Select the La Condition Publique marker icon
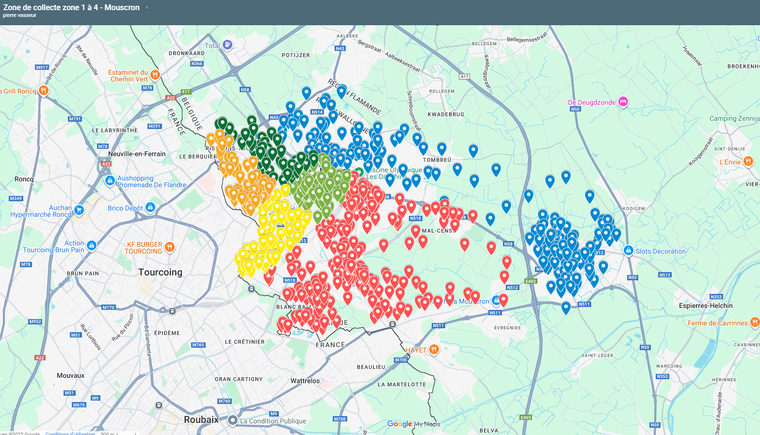The width and height of the screenshot is (760, 435). (233, 420)
